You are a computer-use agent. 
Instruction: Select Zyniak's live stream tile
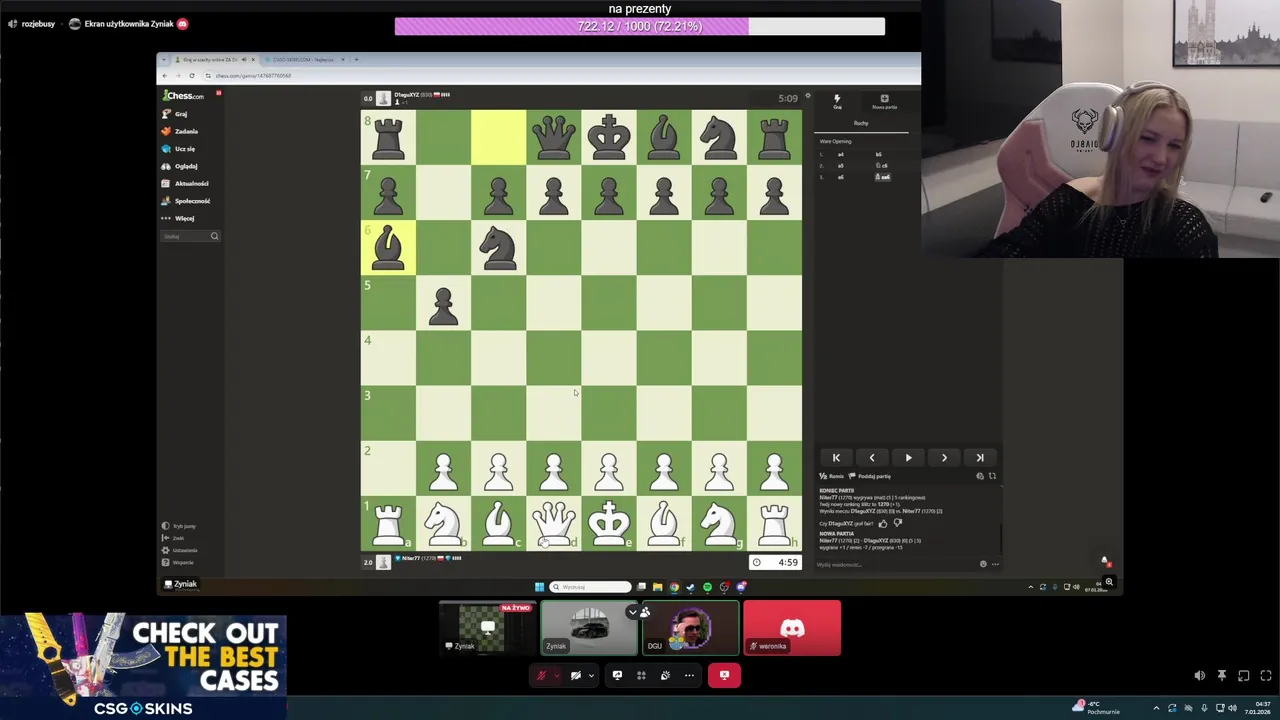pos(487,628)
